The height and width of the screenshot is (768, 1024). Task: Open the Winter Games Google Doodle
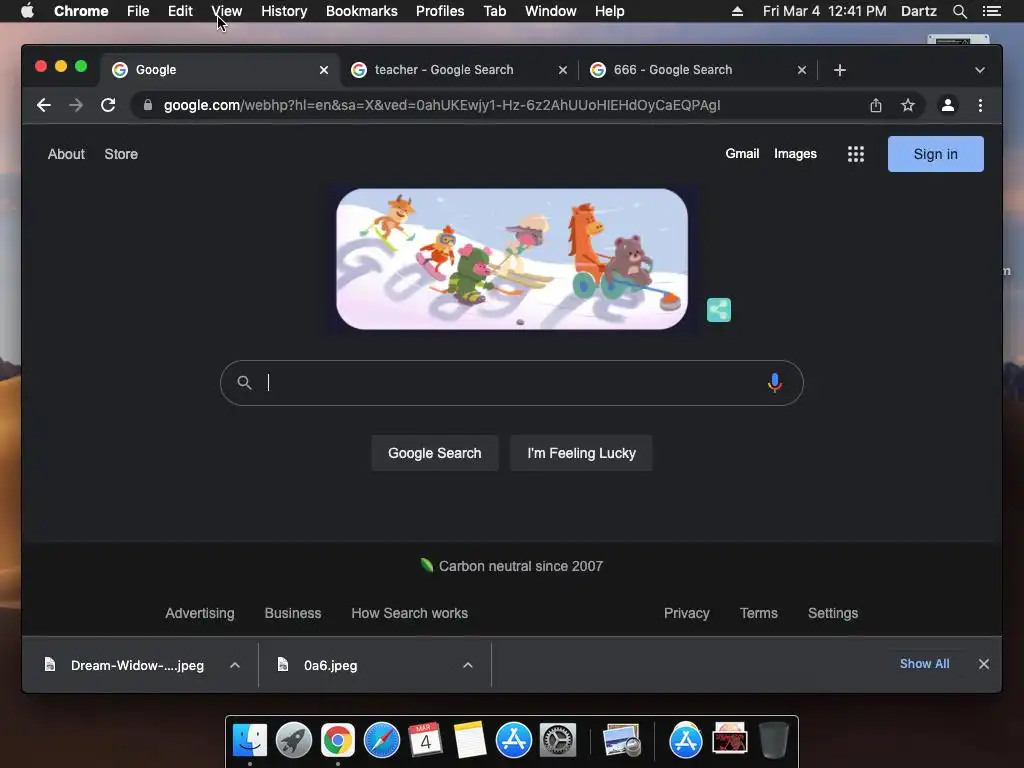511,259
